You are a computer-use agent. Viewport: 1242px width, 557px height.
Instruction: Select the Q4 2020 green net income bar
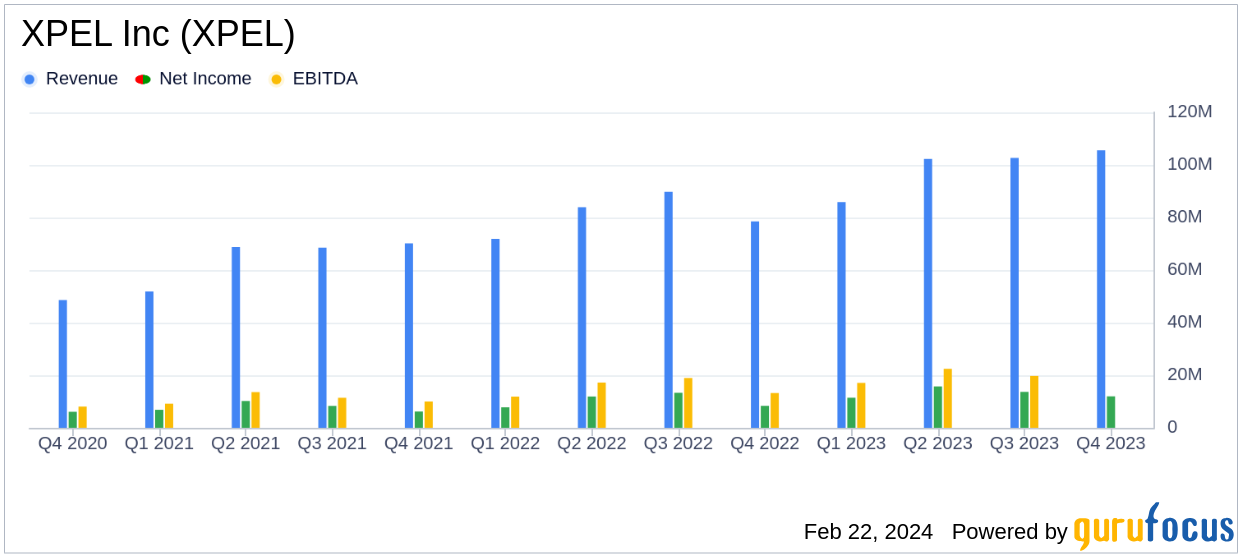[73, 420]
